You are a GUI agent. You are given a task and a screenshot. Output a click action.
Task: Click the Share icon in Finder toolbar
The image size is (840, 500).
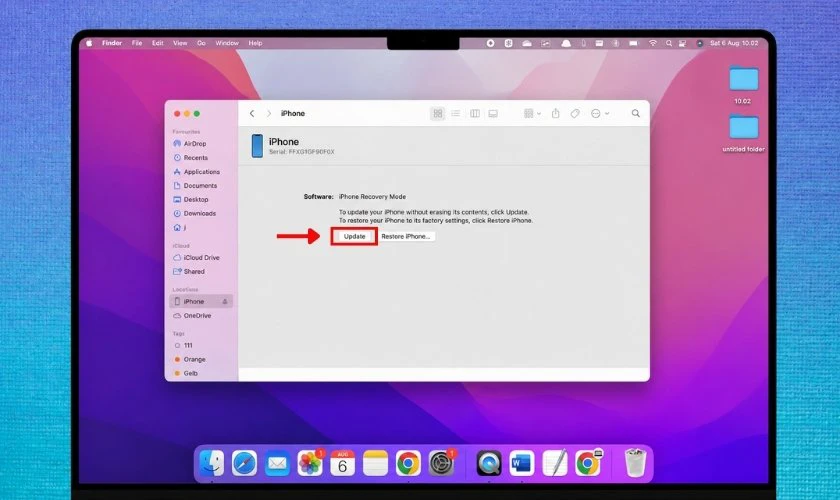[x=556, y=114]
